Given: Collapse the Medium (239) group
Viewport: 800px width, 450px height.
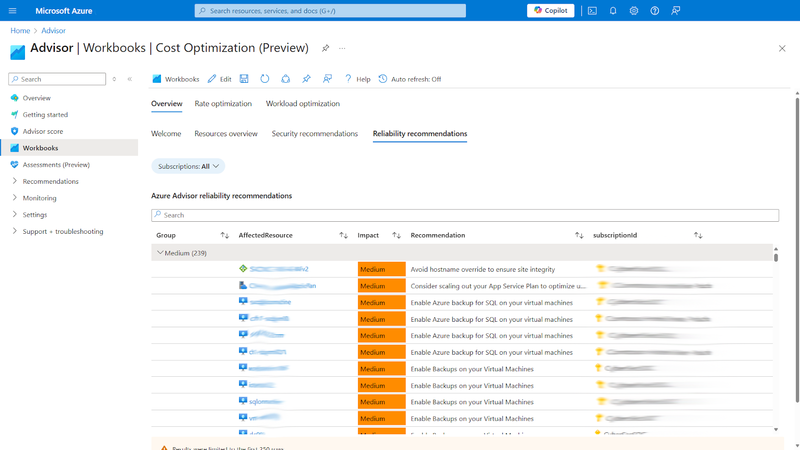Looking at the screenshot, I should 160,253.
